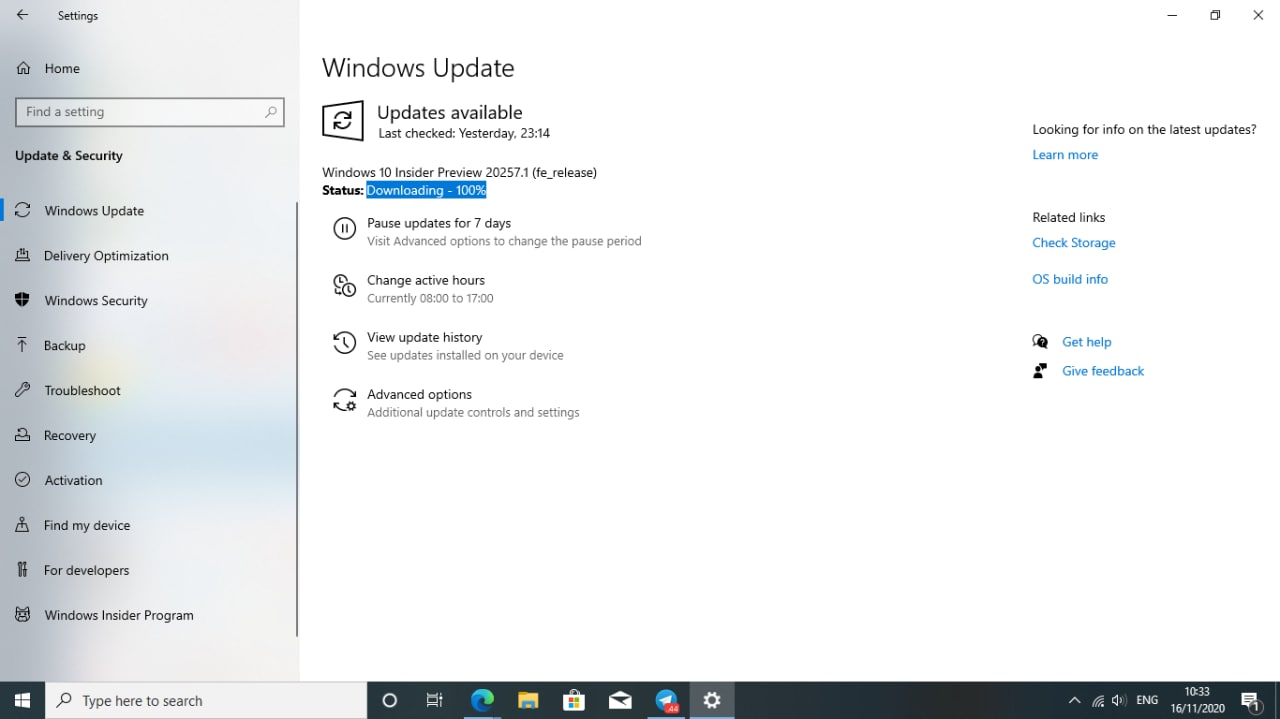
Task: Click the update history clock icon
Action: [344, 343]
